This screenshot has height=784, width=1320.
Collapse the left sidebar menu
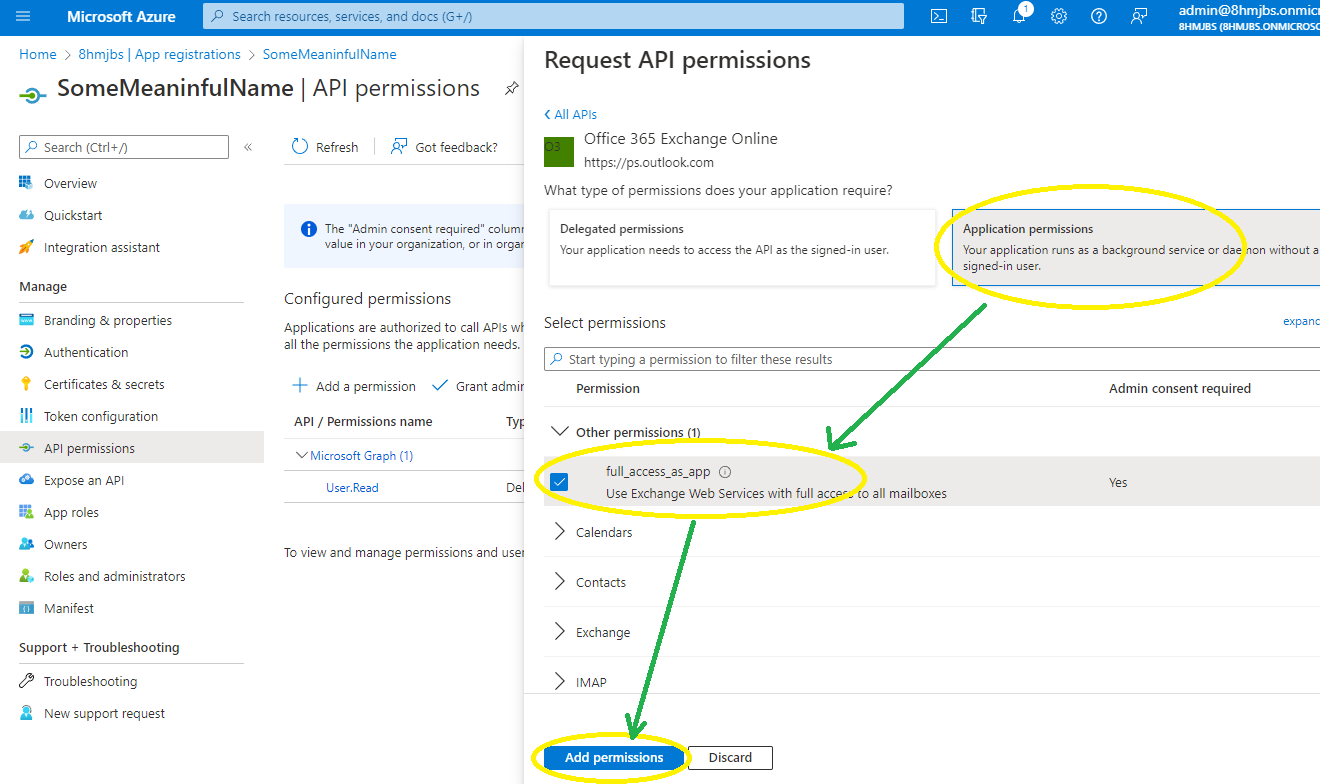tap(248, 147)
